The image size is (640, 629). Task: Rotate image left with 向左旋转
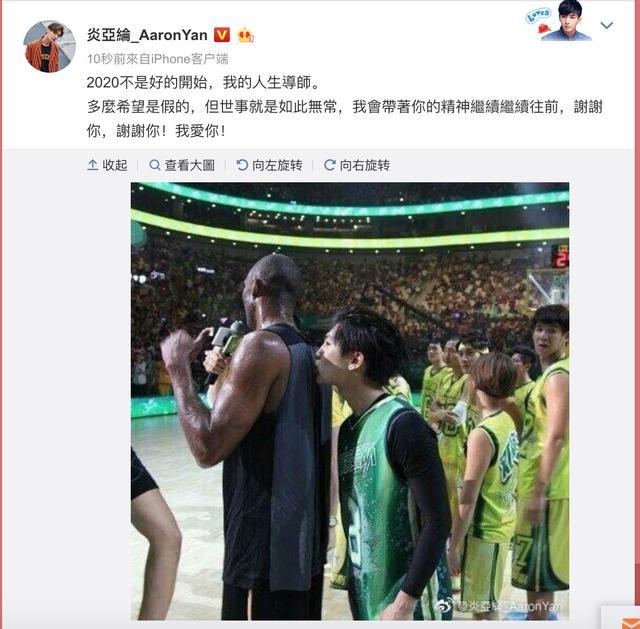click(x=269, y=165)
